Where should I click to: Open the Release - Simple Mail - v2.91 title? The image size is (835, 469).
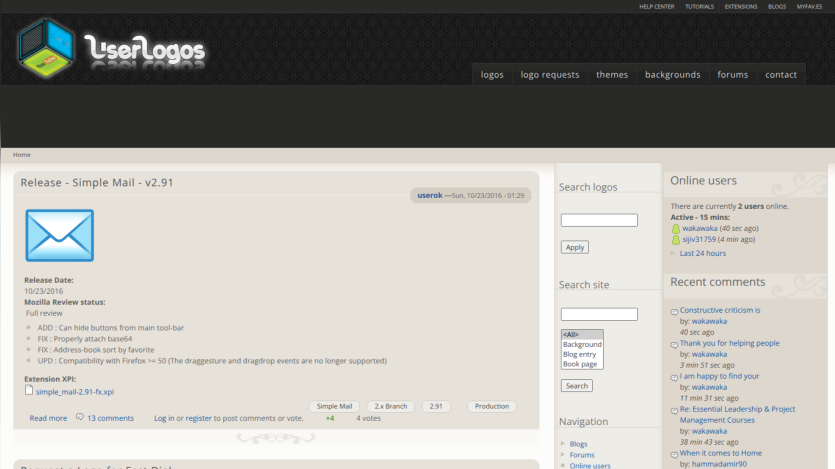[x=97, y=183]
